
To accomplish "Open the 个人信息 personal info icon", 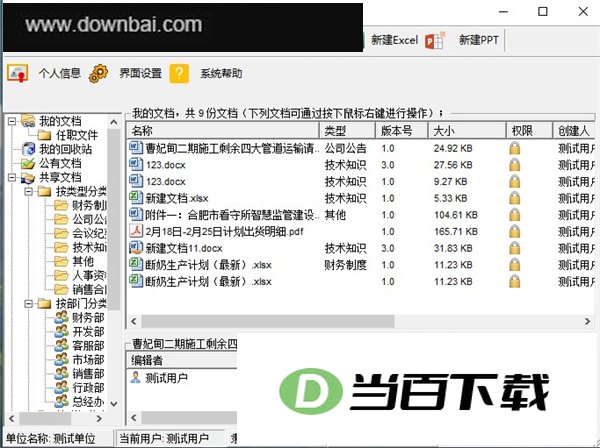I will pyautogui.click(x=18, y=73).
